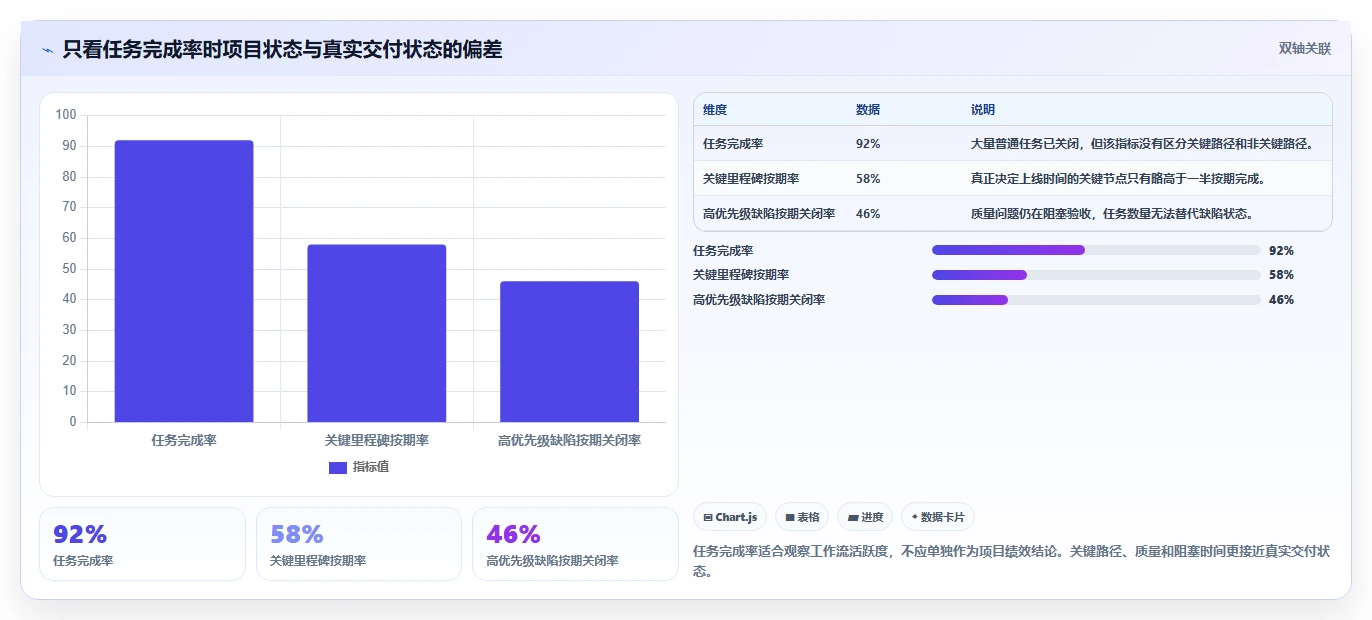1372x620 pixels.
Task: Click the 指标值 legend label
Action: (x=371, y=467)
